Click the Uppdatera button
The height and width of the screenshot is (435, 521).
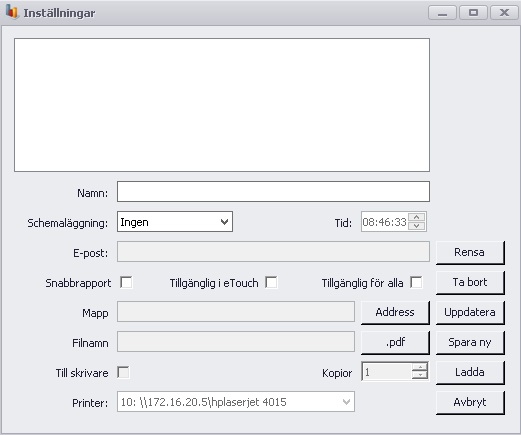click(470, 313)
